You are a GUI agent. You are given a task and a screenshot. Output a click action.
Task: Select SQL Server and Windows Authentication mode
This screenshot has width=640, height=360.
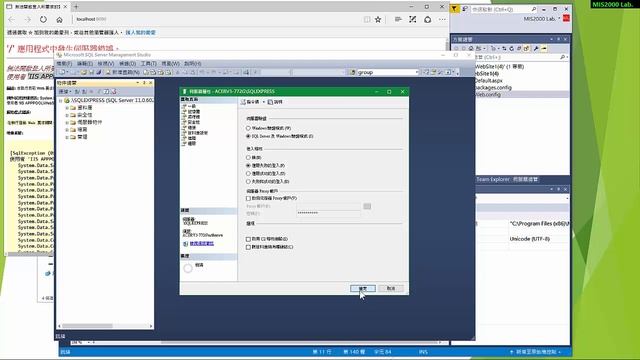248,136
